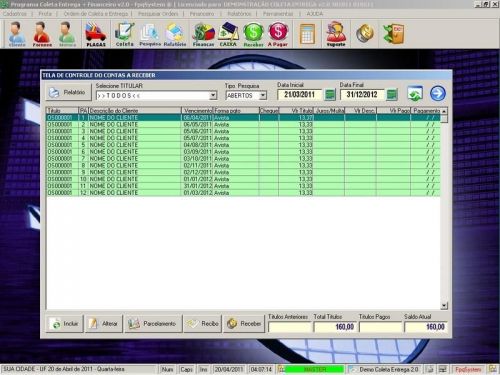Image resolution: width=500 pixels, height=375 pixels.
Task: Click the Data Inicial date field
Action: (x=300, y=95)
